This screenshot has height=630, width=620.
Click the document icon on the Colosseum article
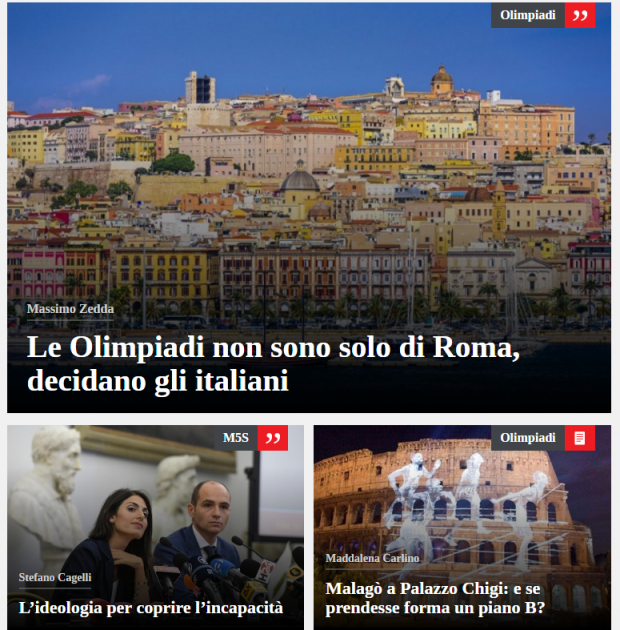pos(580,438)
